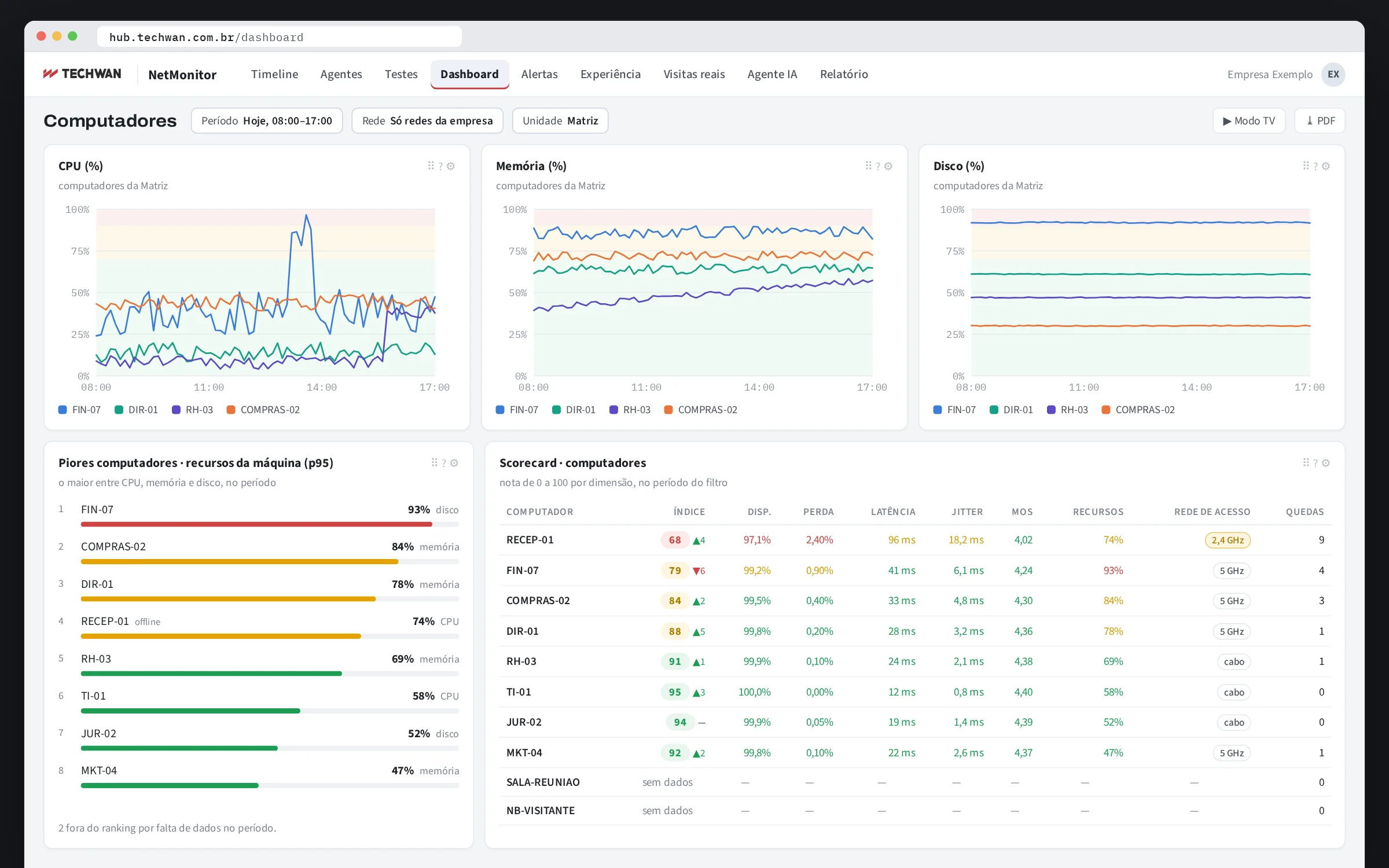This screenshot has width=1389, height=868.
Task: Open settings gear on CPU (%) card
Action: [x=451, y=166]
